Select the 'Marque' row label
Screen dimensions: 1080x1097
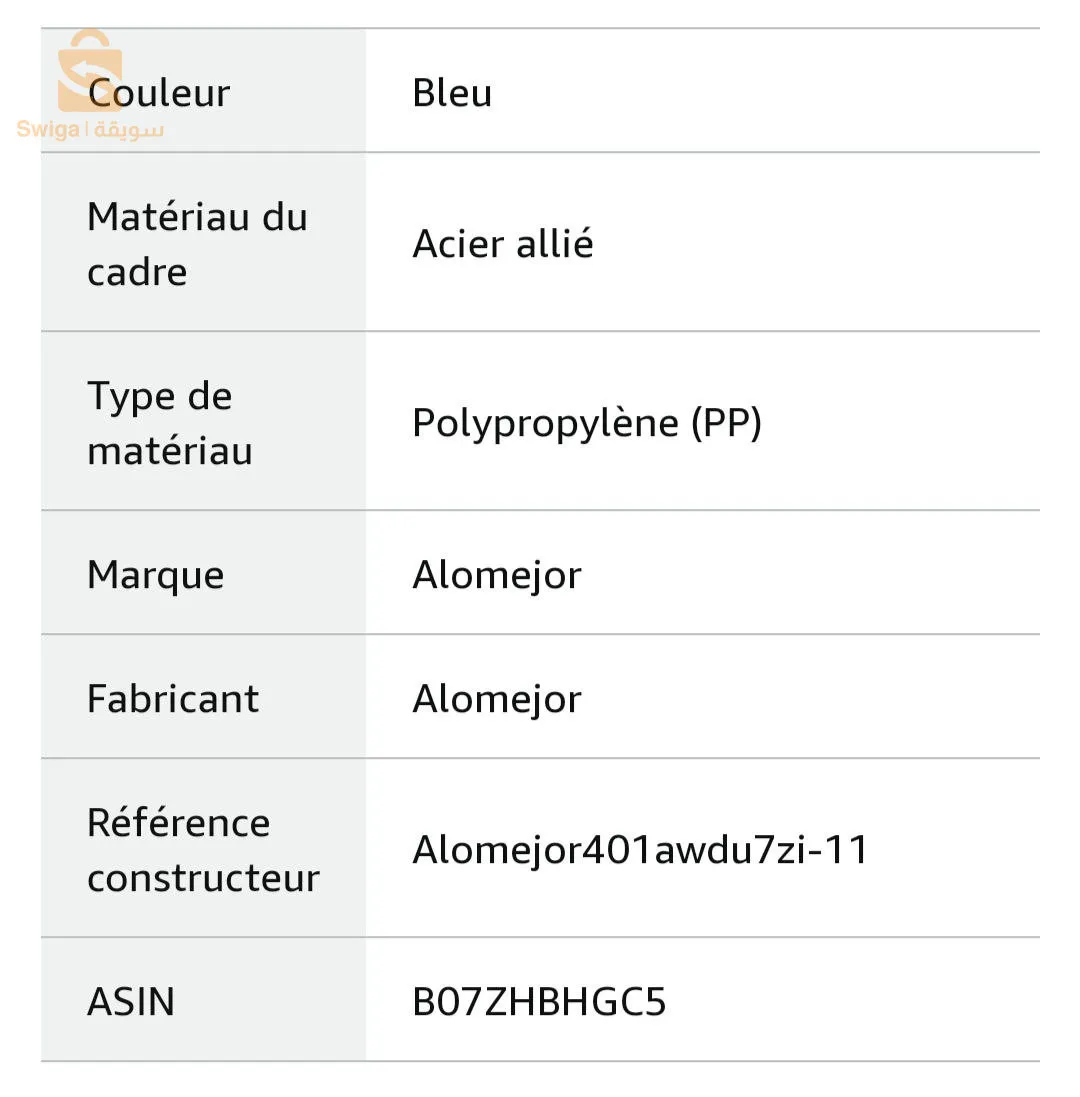click(x=155, y=575)
